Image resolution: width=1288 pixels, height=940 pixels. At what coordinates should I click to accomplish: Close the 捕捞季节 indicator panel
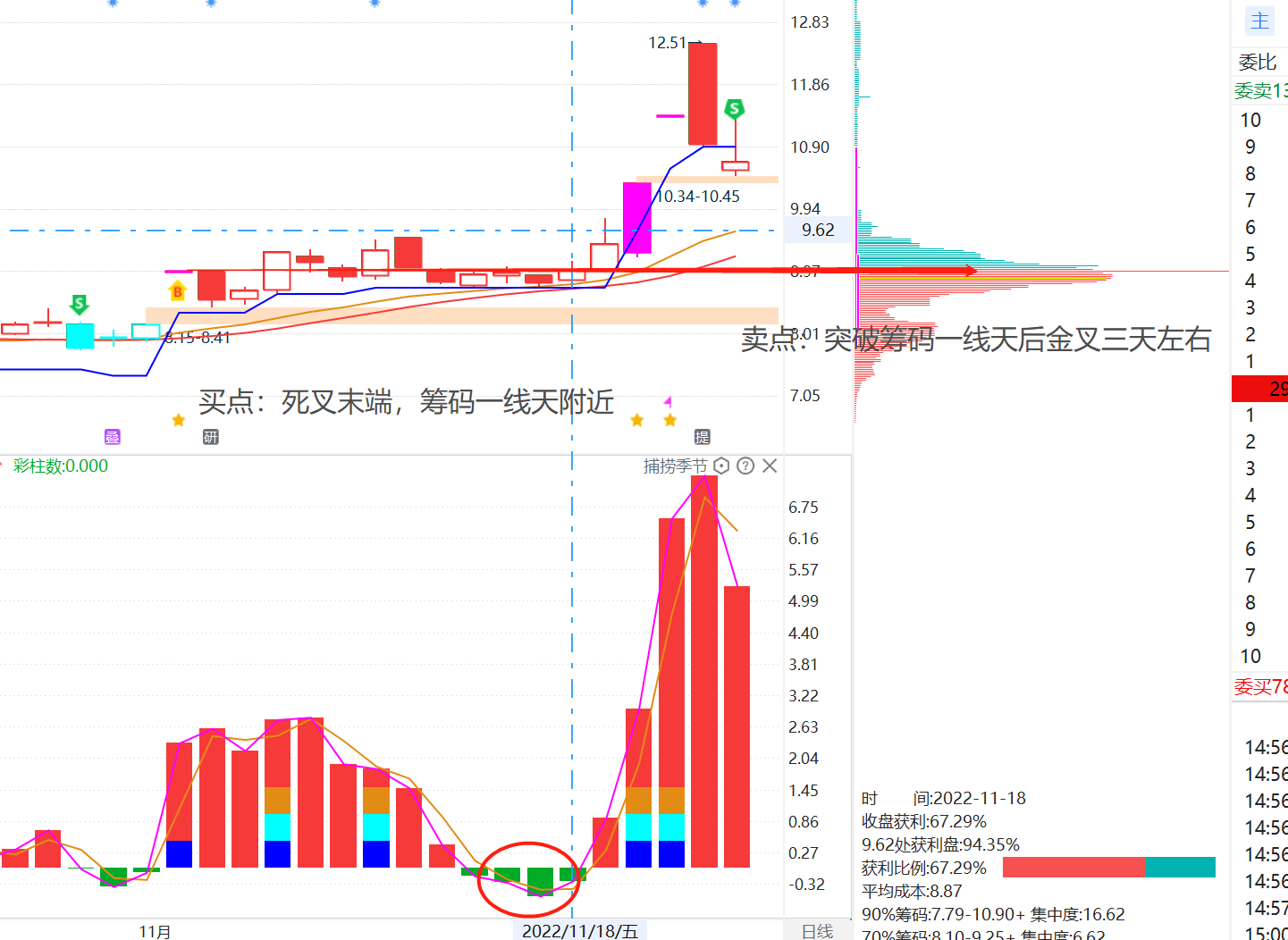pyautogui.click(x=770, y=466)
